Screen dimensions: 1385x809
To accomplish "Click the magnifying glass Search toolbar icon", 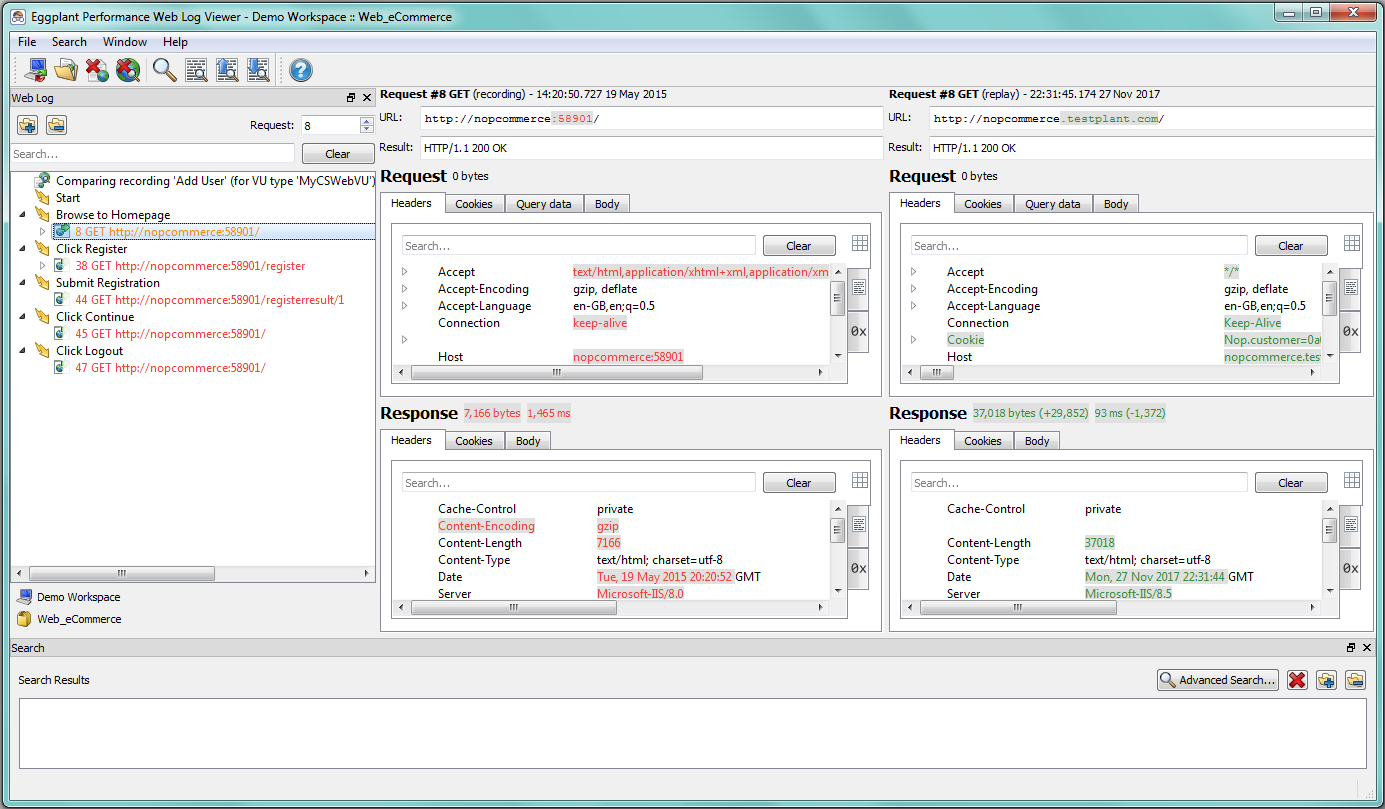I will (164, 70).
